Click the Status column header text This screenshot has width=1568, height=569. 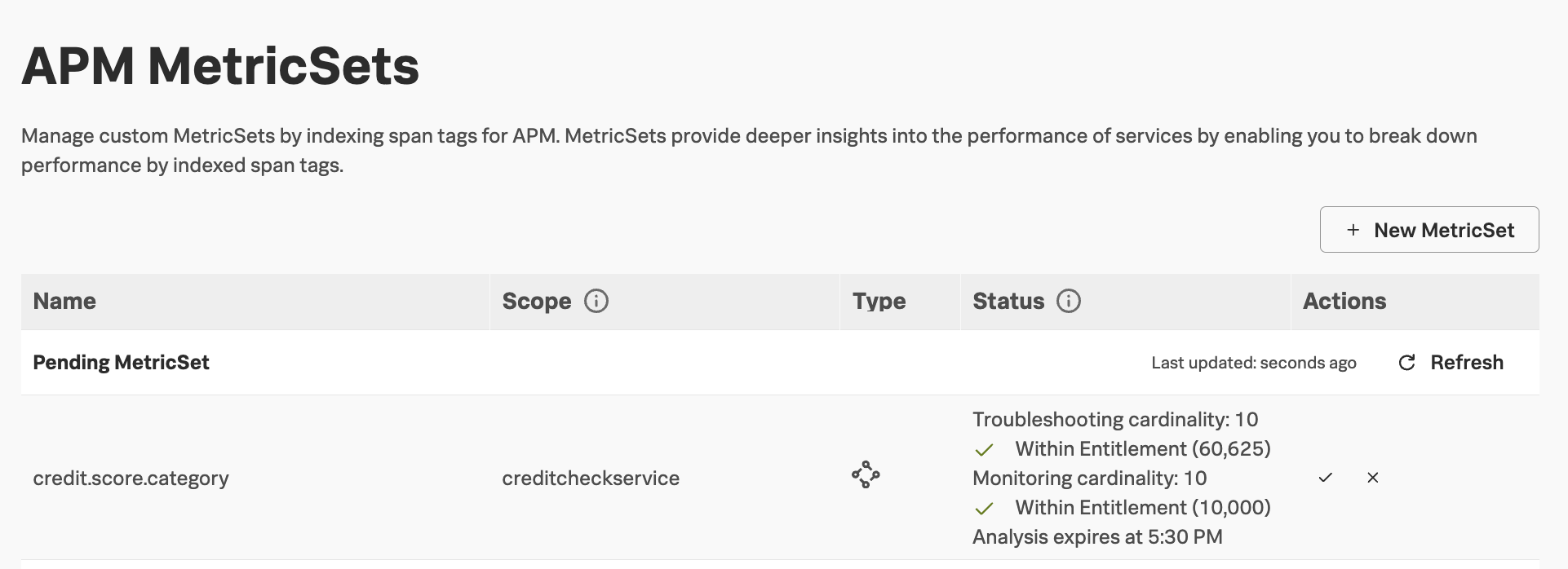click(x=1008, y=301)
